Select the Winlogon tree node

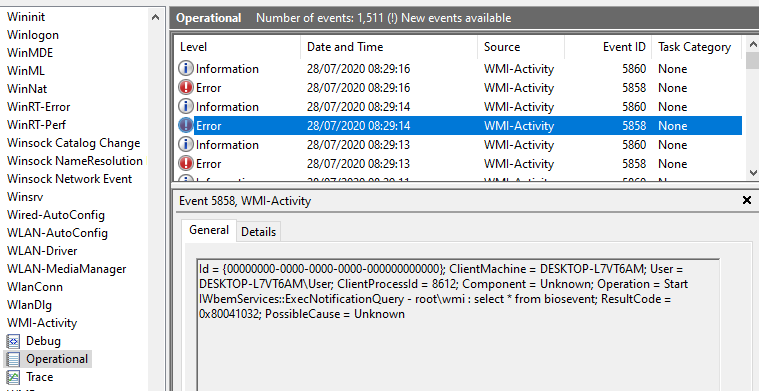coord(32,35)
